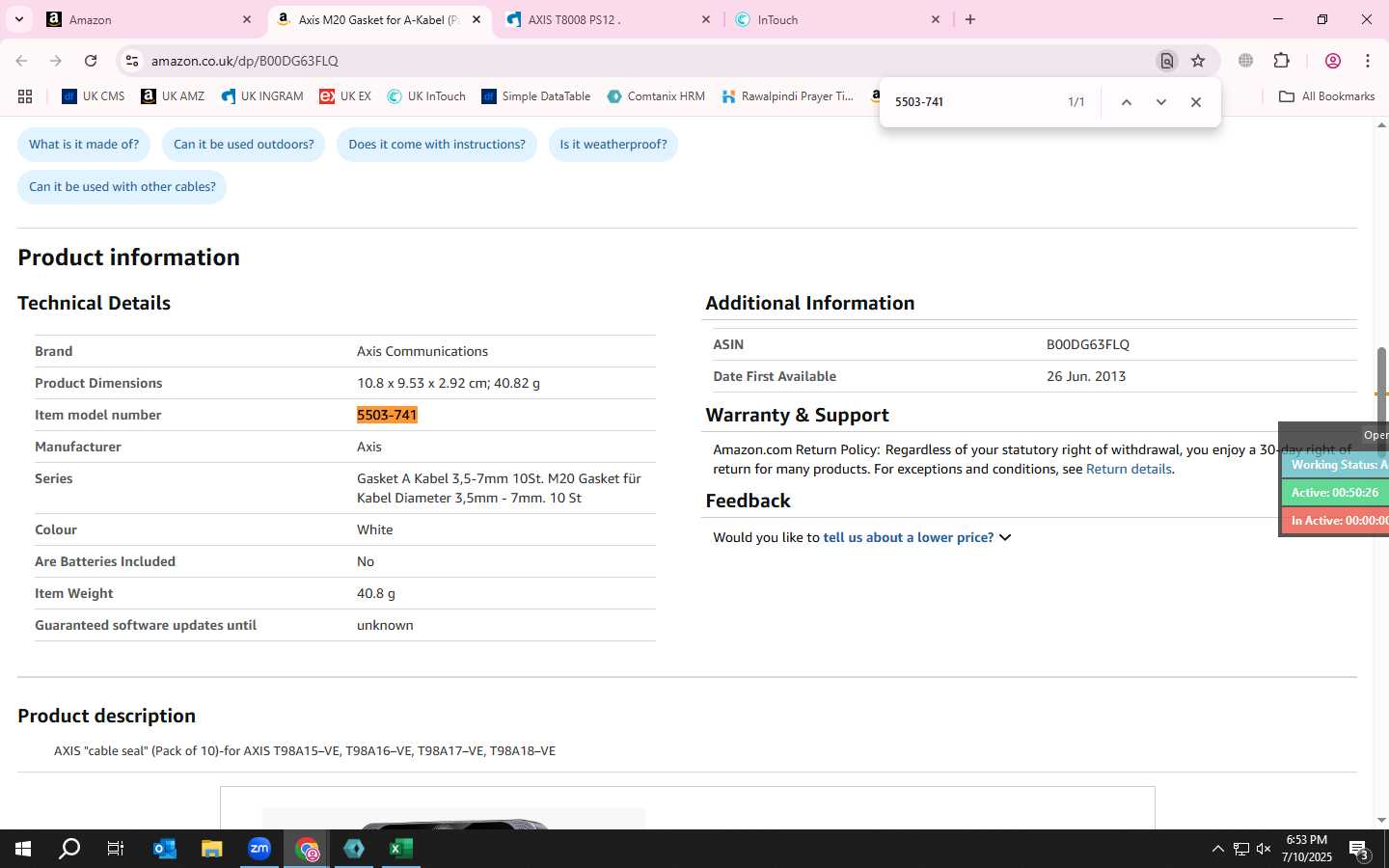Open UK INGRAM bookmark
The height and width of the screenshot is (868, 1389).
click(262, 96)
